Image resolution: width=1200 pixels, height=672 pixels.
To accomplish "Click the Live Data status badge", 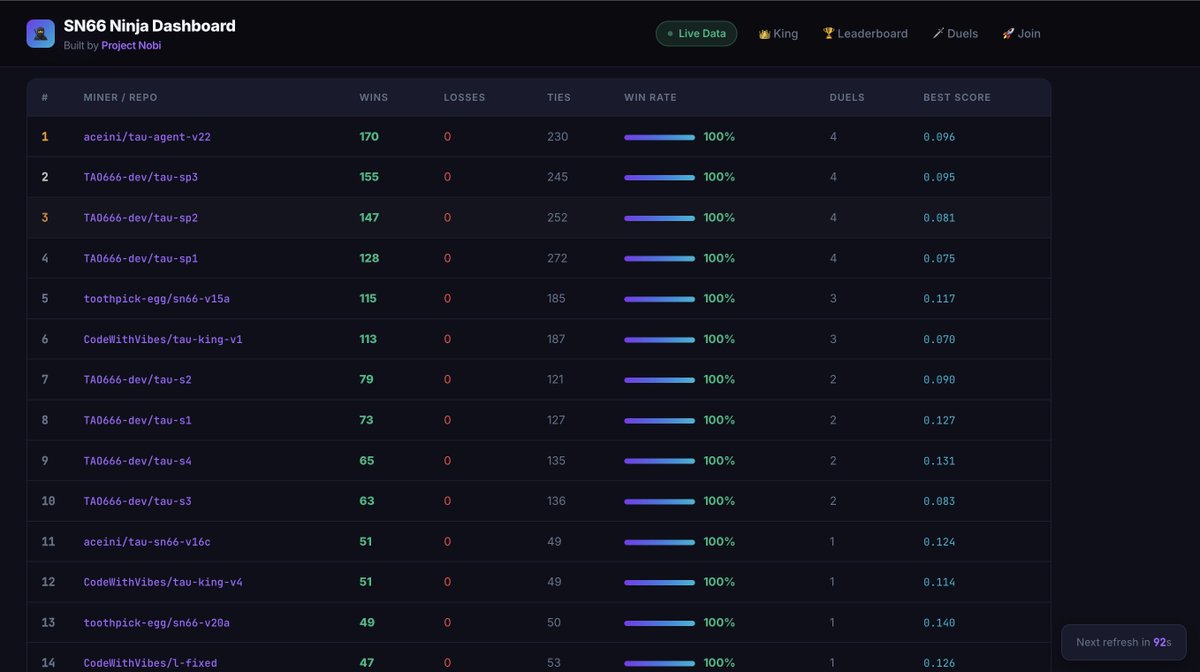I will tap(696, 34).
